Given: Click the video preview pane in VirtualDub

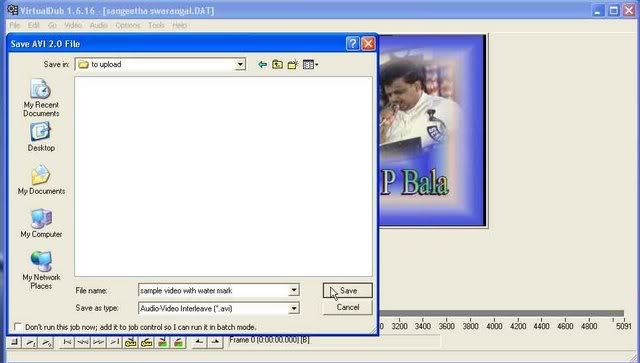Looking at the screenshot, I should tap(433, 131).
